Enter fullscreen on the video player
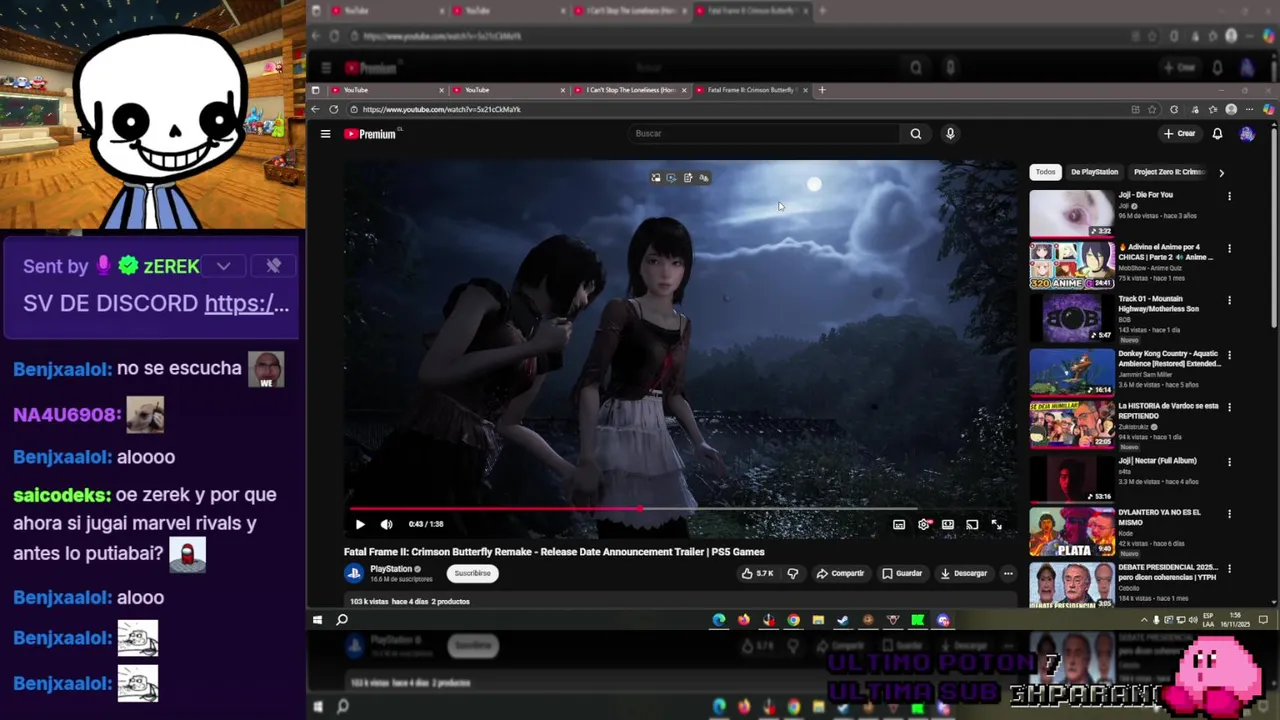Image resolution: width=1280 pixels, height=720 pixels. point(996,524)
